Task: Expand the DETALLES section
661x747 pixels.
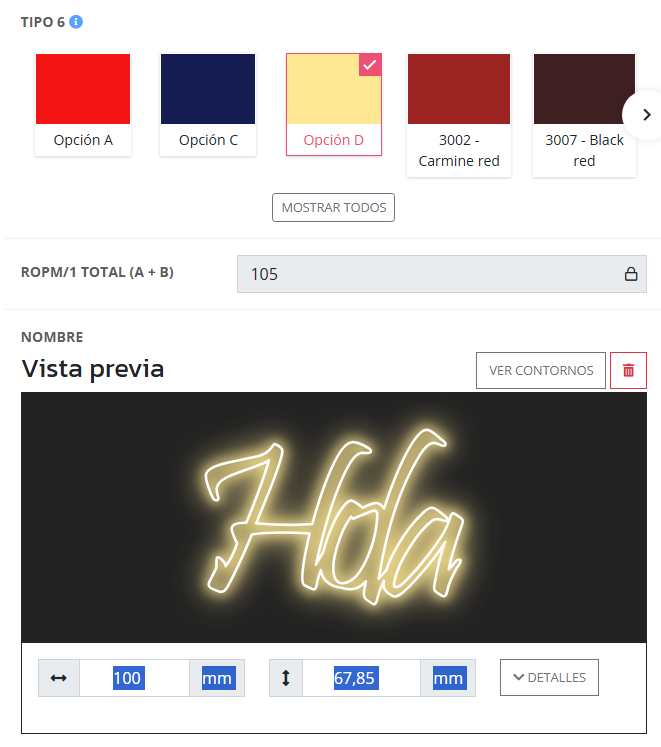Action: [549, 677]
